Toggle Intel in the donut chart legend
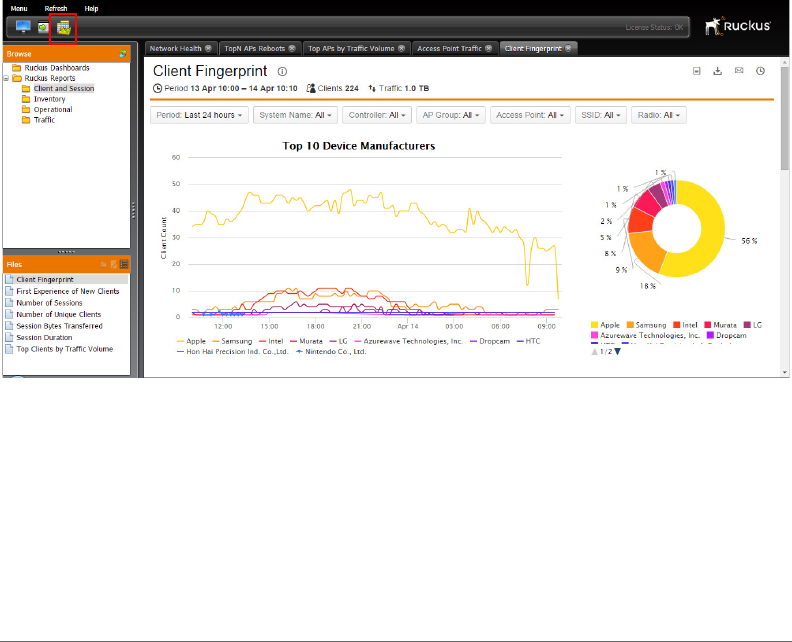 [x=685, y=325]
